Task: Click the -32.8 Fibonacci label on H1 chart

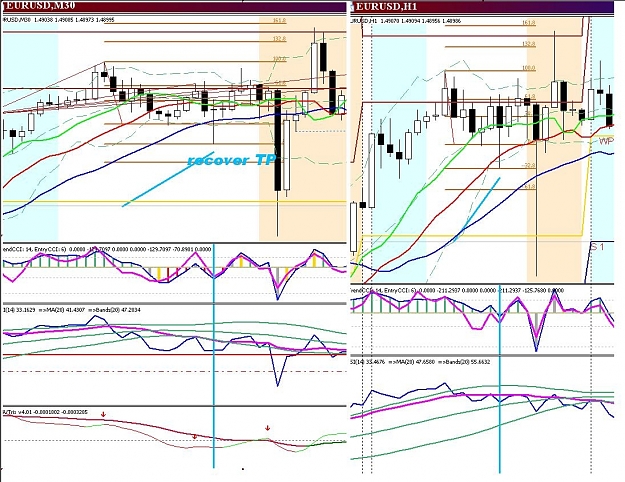Action: click(529, 165)
